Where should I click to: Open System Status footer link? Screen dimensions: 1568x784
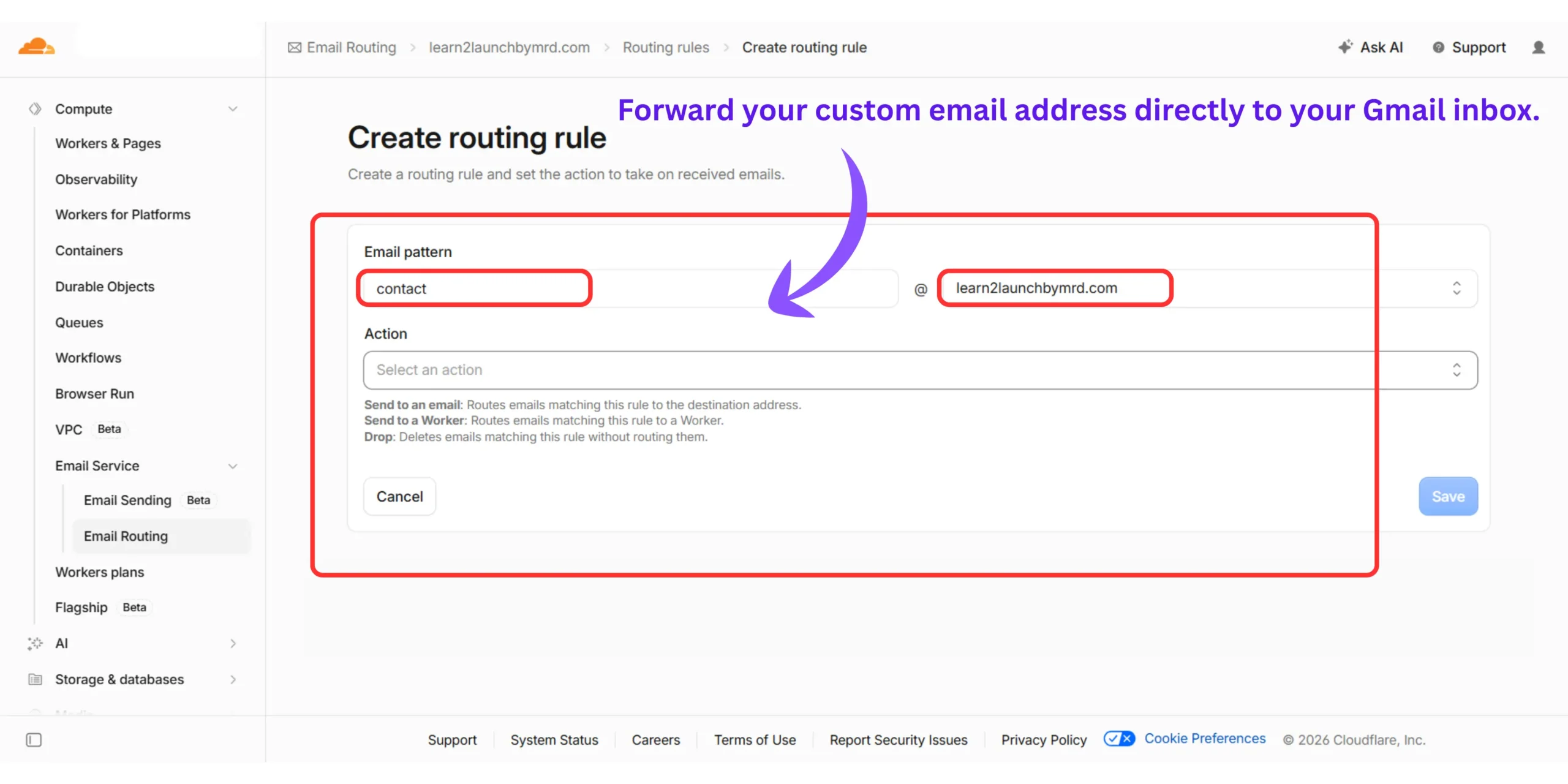(x=554, y=740)
